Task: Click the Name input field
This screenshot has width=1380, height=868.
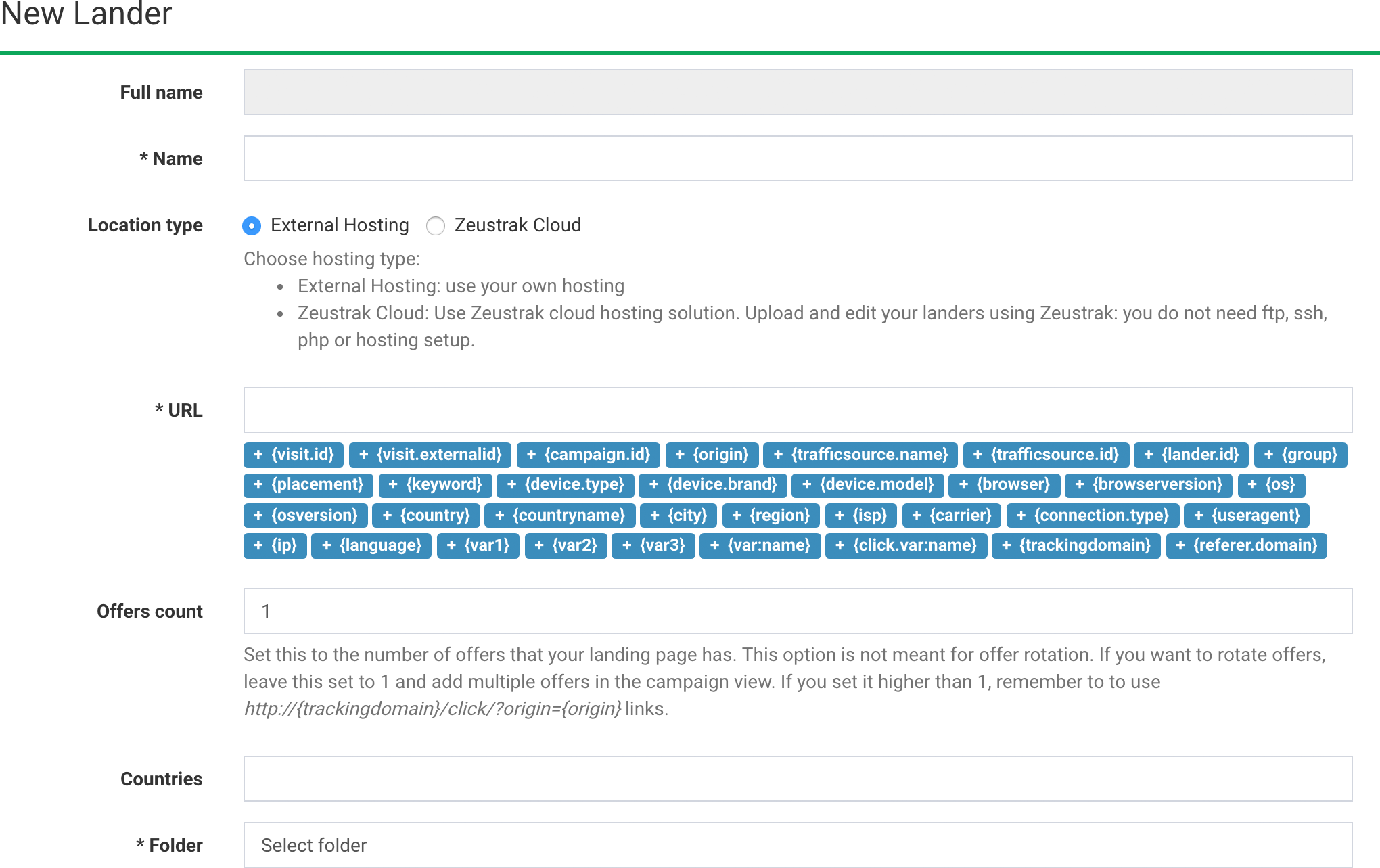Action: tap(798, 158)
